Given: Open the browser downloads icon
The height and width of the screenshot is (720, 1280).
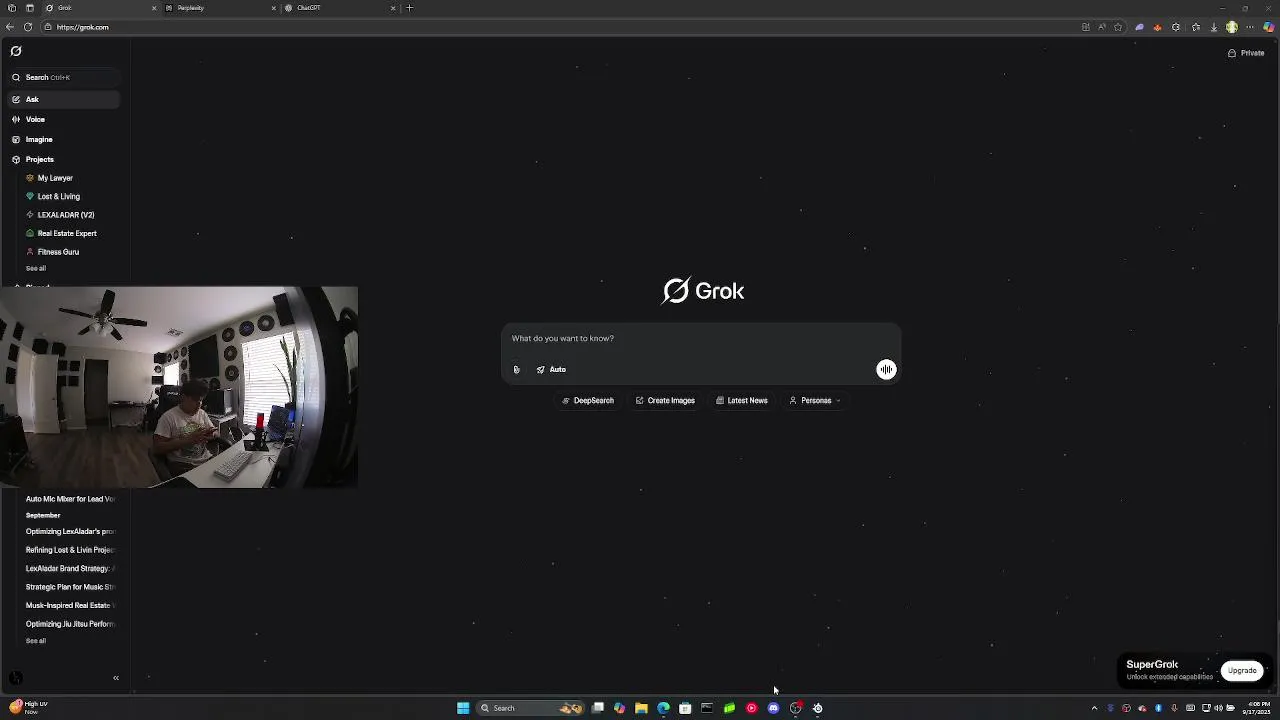Looking at the screenshot, I should (1213, 27).
